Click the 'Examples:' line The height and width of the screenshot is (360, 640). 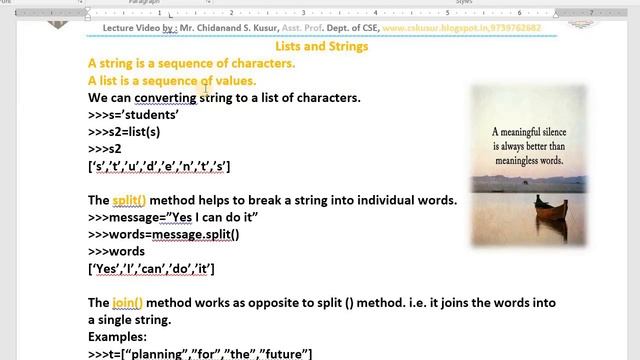point(117,337)
